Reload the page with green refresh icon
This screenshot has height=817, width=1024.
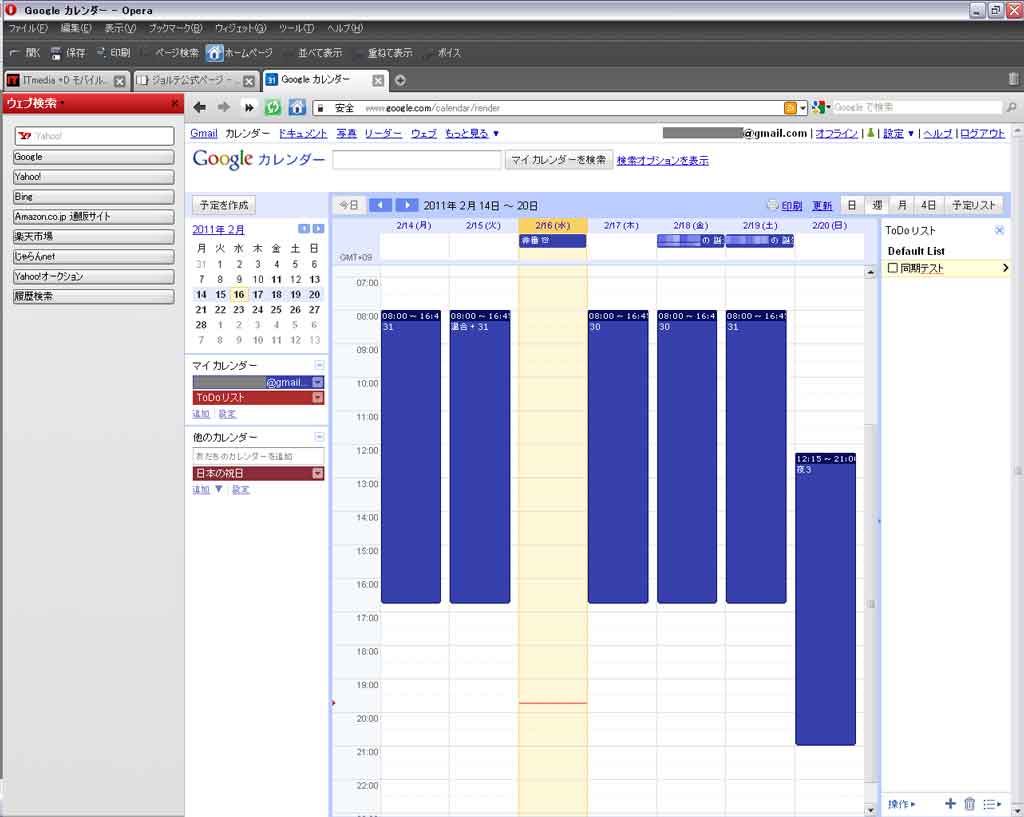click(273, 107)
